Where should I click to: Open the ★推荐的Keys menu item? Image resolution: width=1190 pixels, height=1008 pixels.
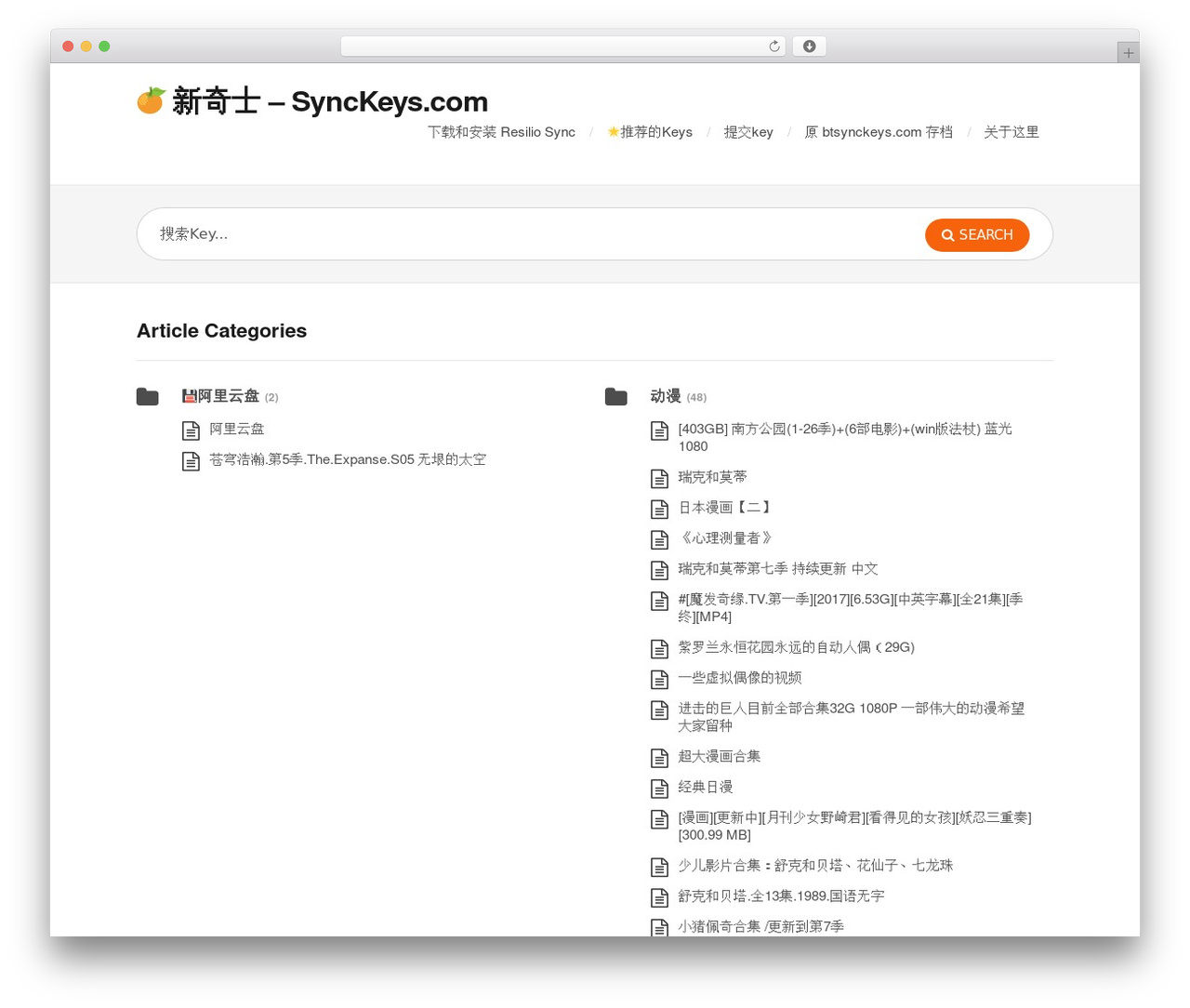pyautogui.click(x=650, y=132)
